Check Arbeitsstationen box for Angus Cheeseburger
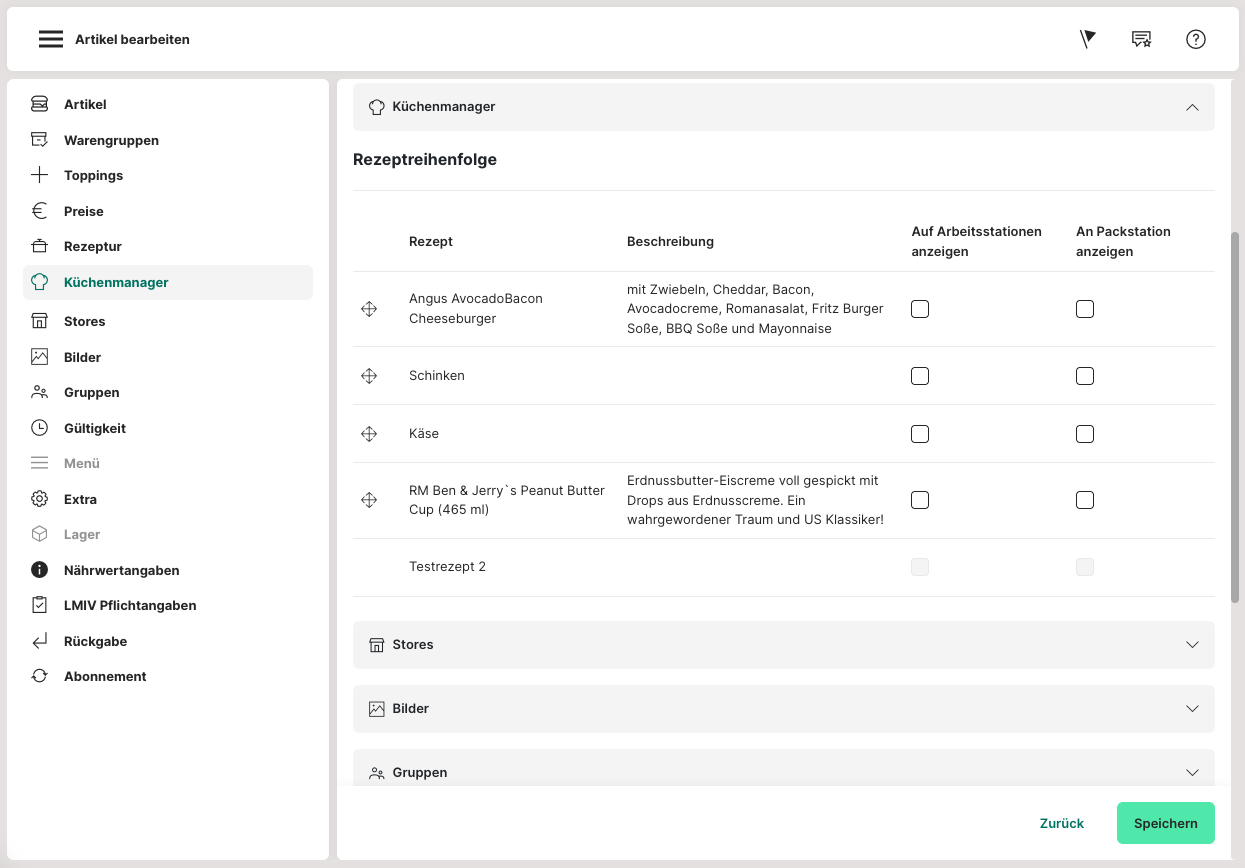Screen dimensions: 1245x868 (x=920, y=309)
